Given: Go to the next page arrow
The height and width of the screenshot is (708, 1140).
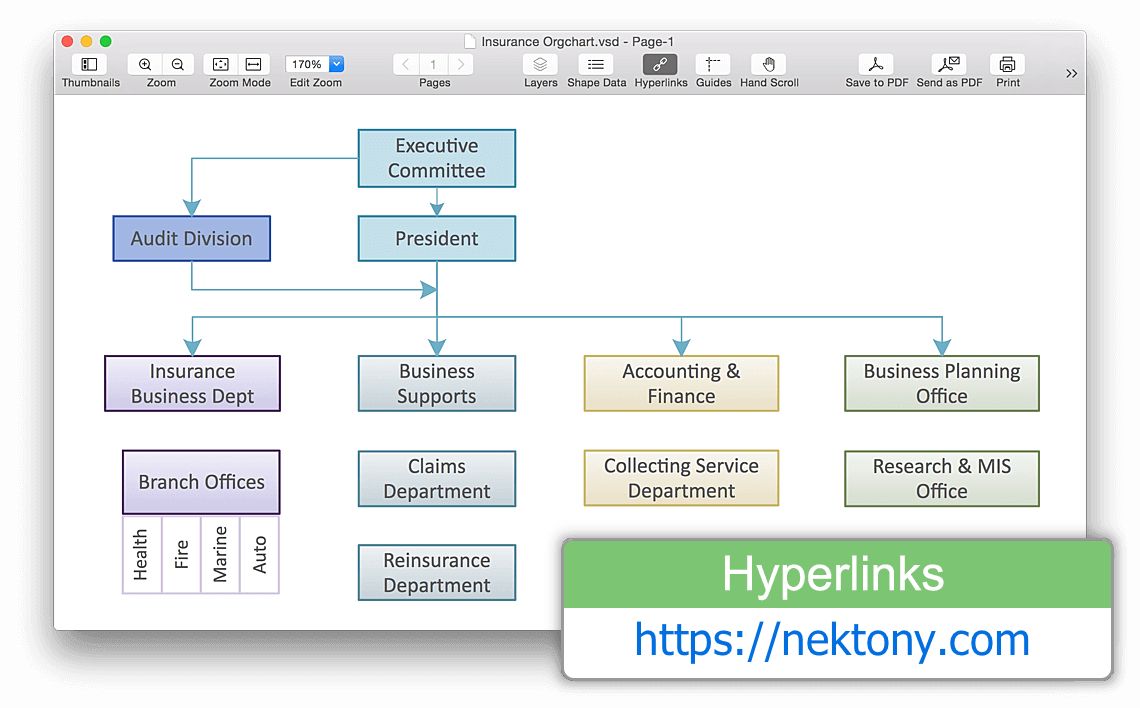Looking at the screenshot, I should coord(460,65).
